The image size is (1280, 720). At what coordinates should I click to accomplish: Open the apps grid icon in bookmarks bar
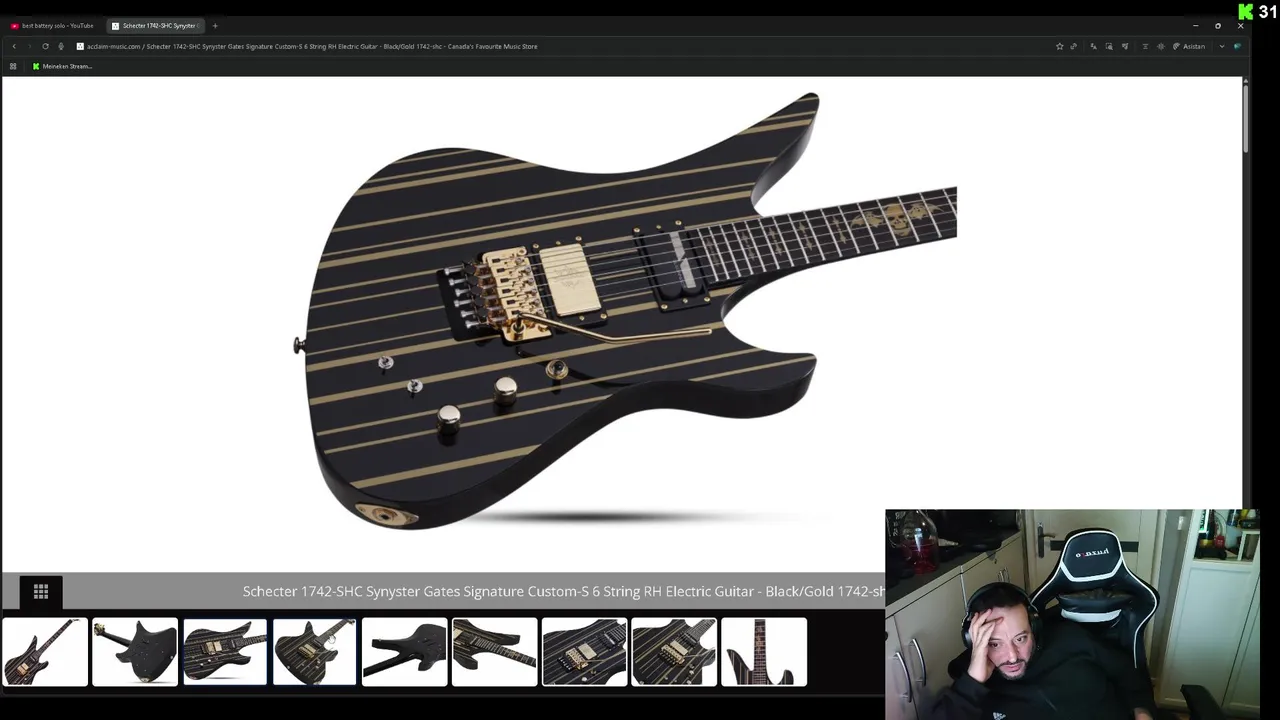tap(13, 66)
